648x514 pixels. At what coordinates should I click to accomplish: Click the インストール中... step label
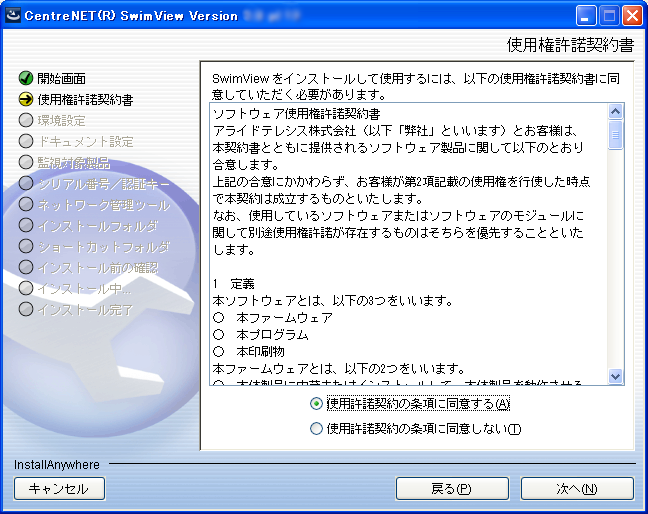(x=84, y=289)
